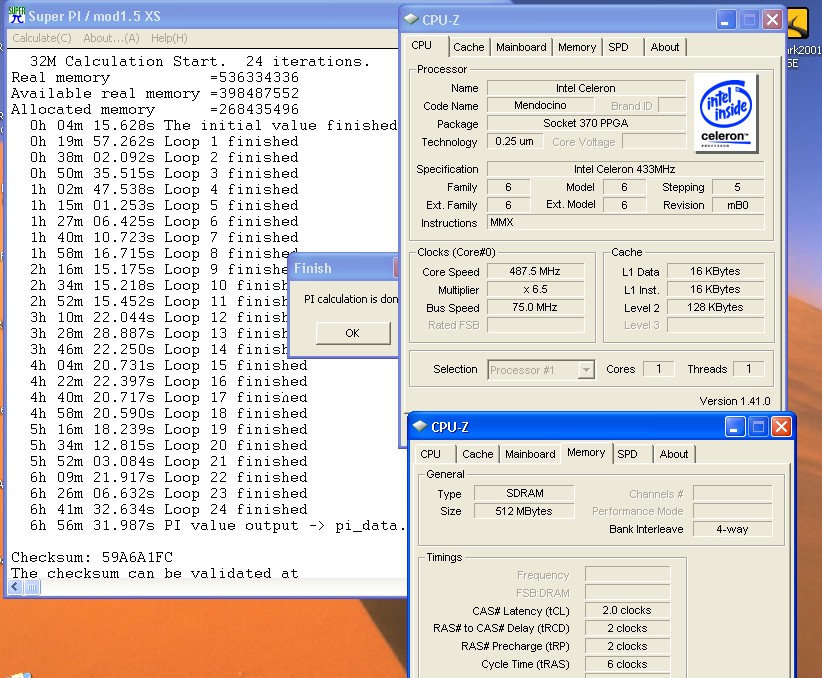Click the Finish dialog title bar
This screenshot has height=678, width=822.
[x=343, y=268]
